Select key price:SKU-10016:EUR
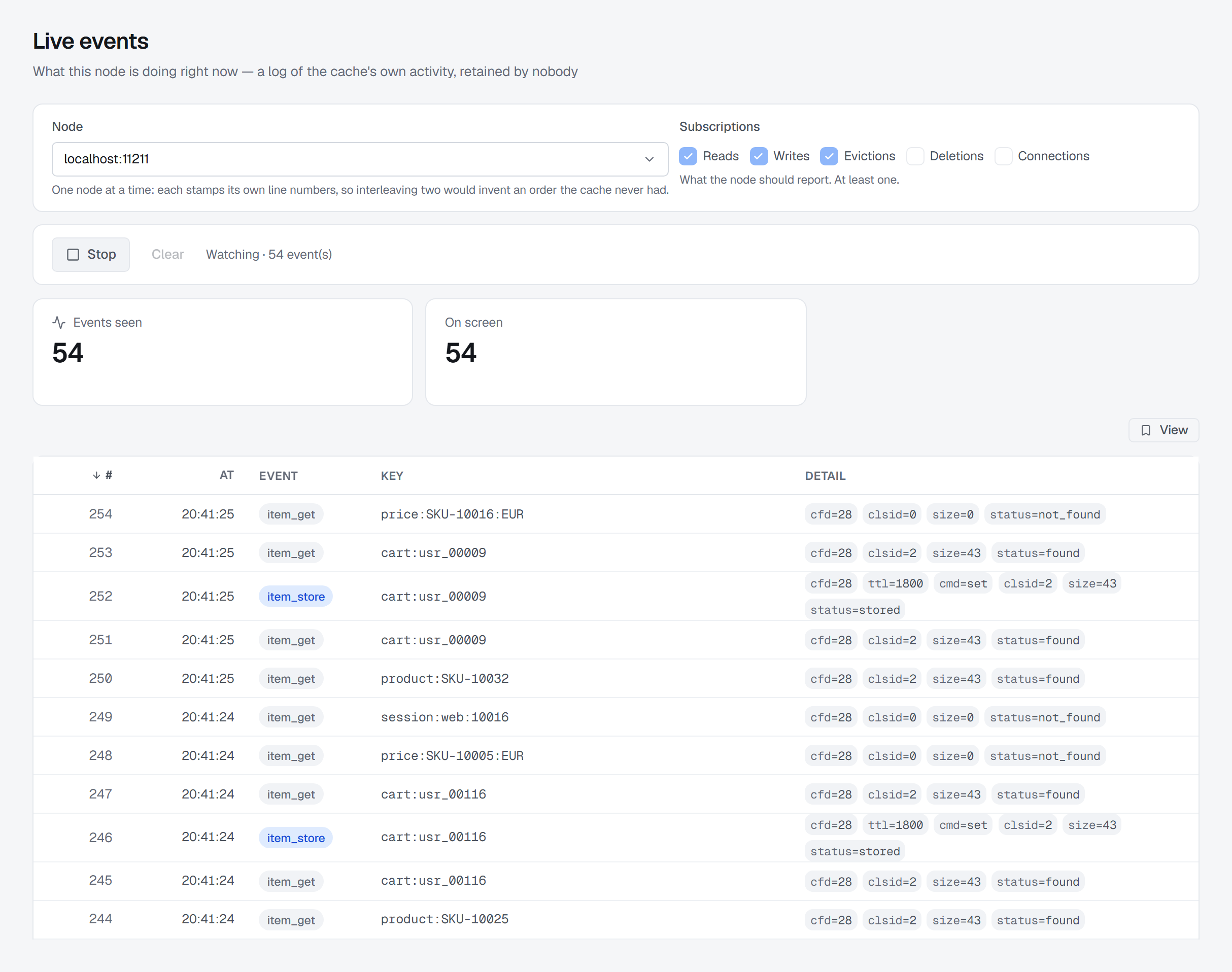1232x972 pixels. (452, 514)
